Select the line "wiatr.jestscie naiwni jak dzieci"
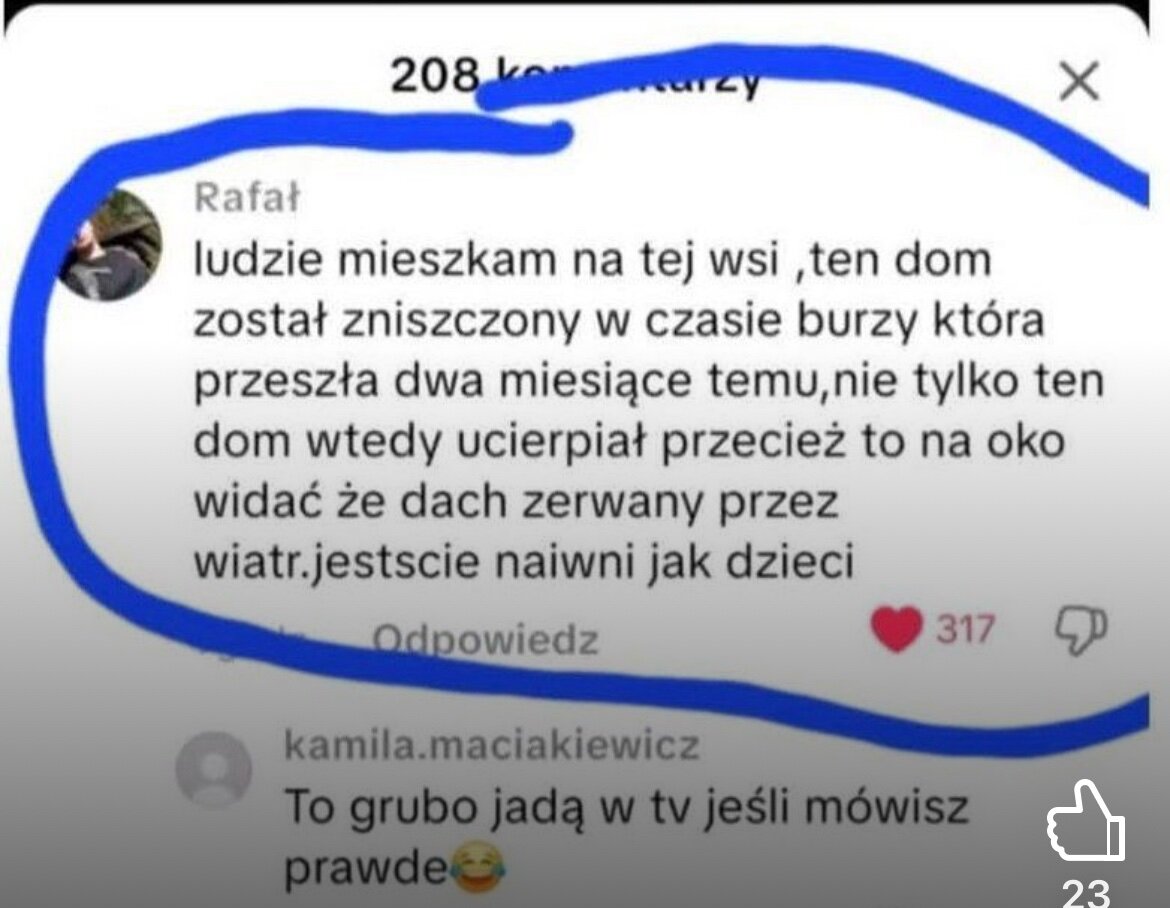1170x908 pixels. (x=523, y=561)
